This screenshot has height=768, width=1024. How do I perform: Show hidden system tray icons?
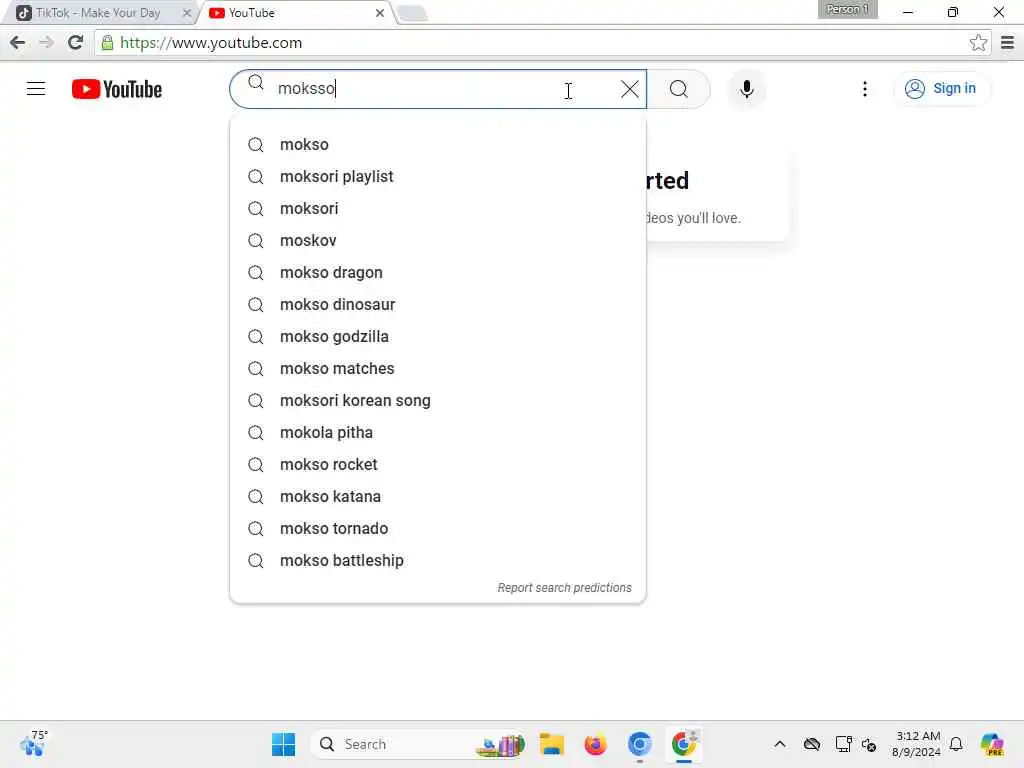click(780, 744)
